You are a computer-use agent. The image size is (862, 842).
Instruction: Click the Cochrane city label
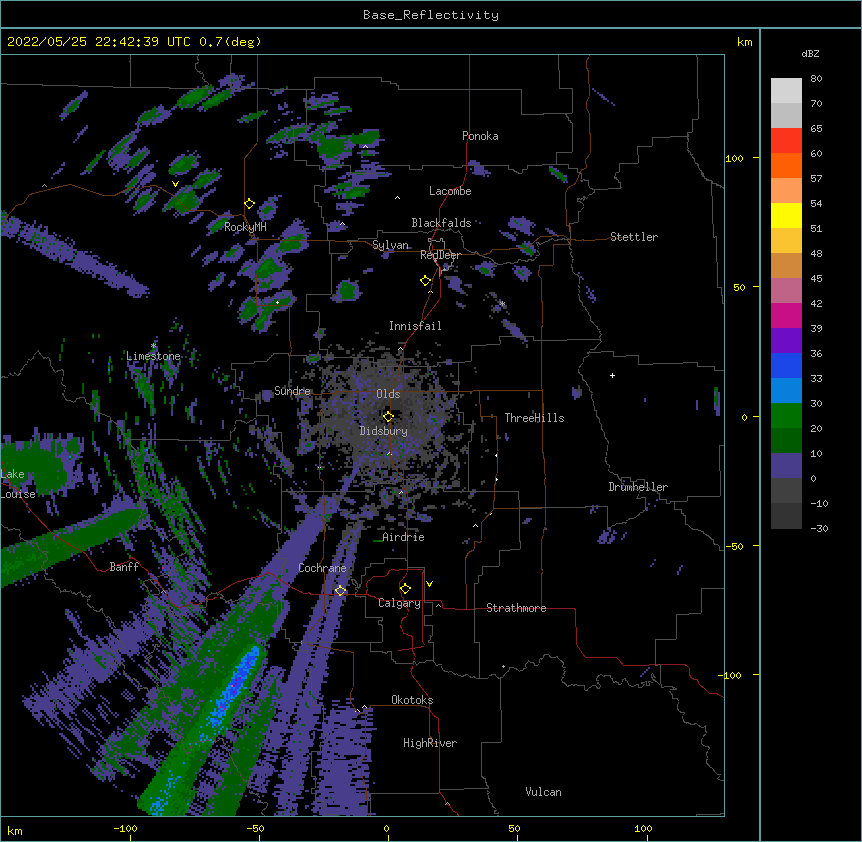pyautogui.click(x=322, y=568)
